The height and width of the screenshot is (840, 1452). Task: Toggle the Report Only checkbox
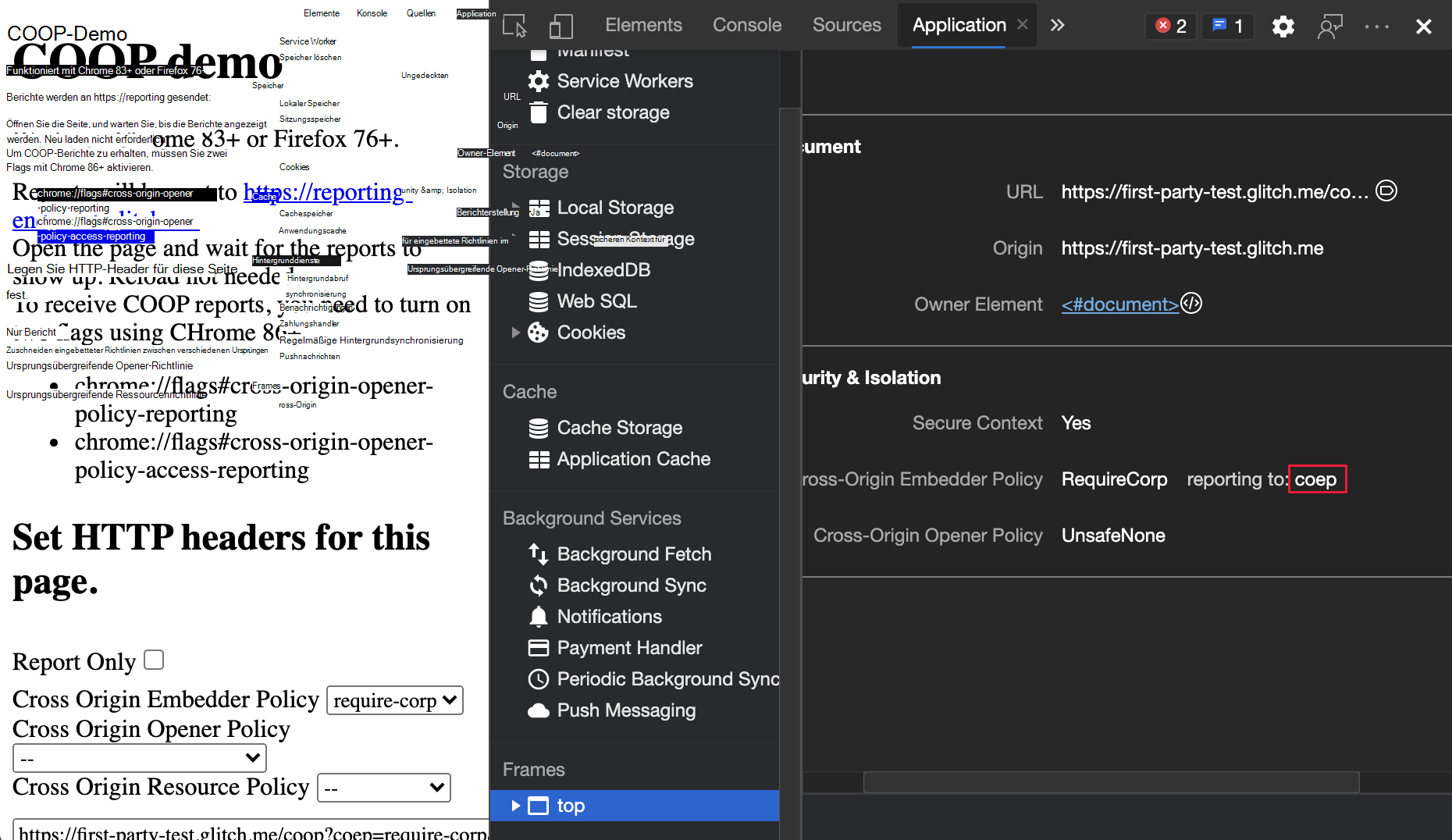(154, 660)
